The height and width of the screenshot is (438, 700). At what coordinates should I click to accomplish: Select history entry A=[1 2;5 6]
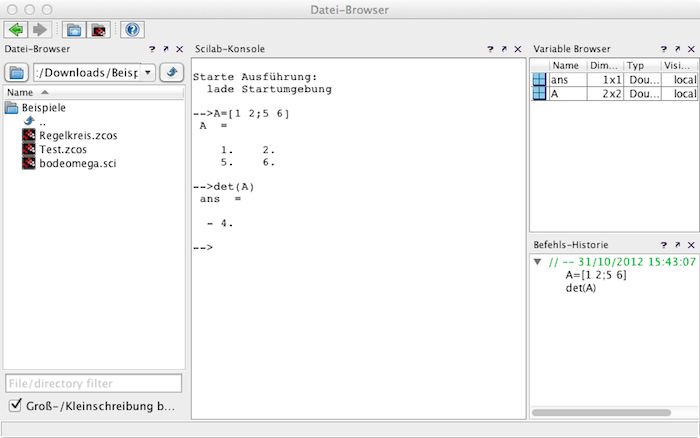coord(596,275)
